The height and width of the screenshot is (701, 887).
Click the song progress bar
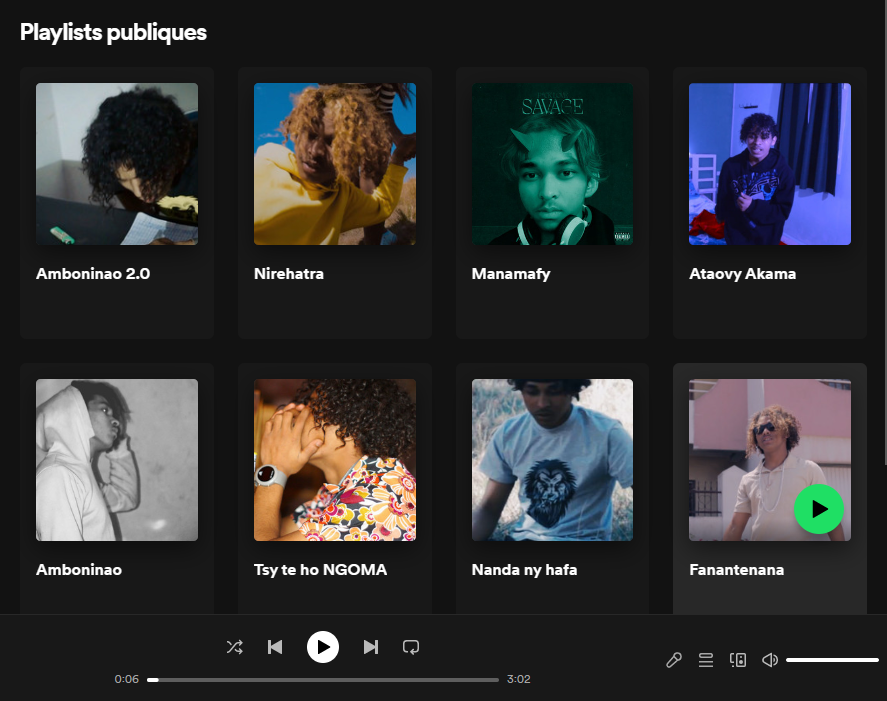click(323, 680)
